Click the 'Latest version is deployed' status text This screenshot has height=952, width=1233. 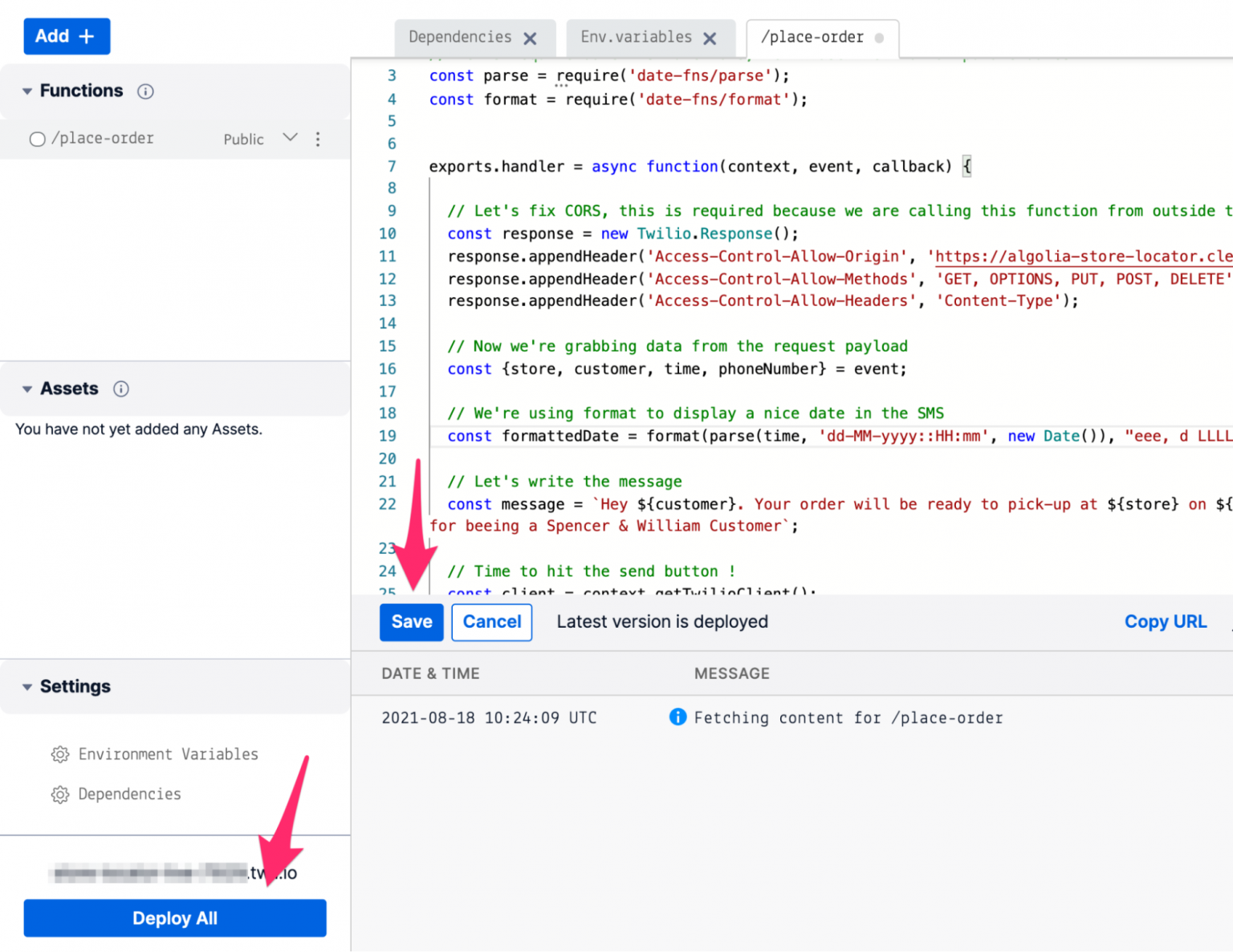pos(662,622)
